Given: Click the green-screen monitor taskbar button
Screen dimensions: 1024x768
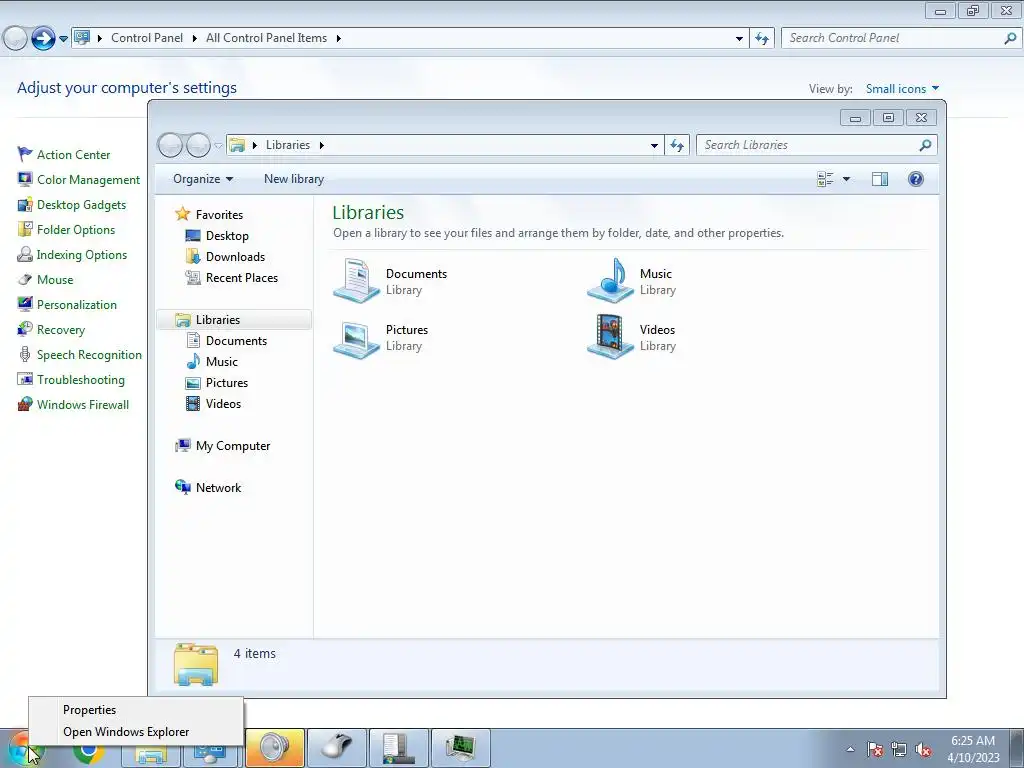Looking at the screenshot, I should (460, 748).
